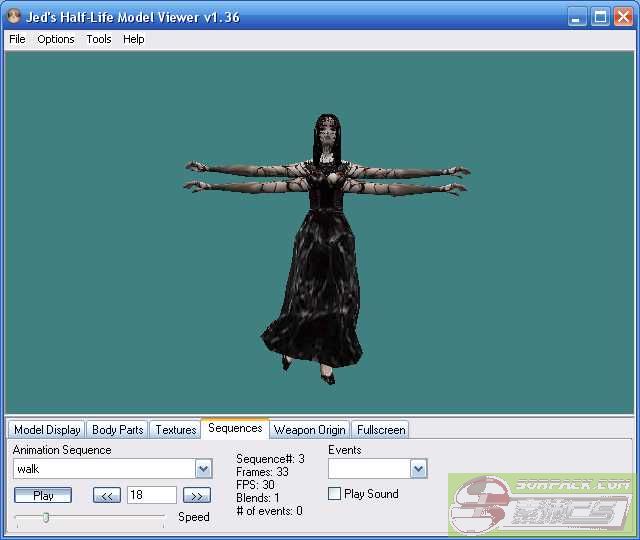640x540 pixels.
Task: Open the Help menu
Action: (x=133, y=39)
